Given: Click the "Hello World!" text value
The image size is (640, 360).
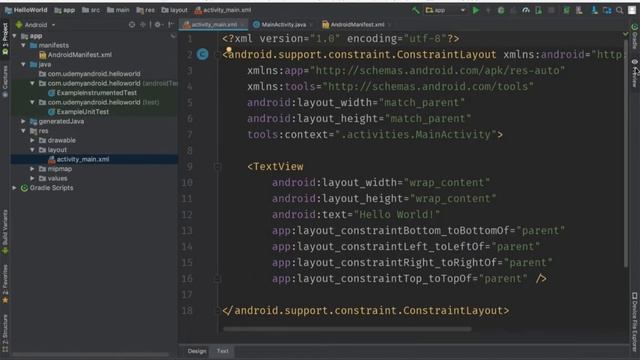Looking at the screenshot, I should 397,215.
